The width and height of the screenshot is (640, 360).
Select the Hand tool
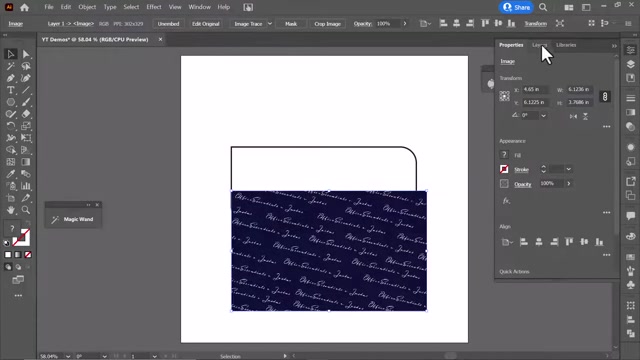(11, 210)
